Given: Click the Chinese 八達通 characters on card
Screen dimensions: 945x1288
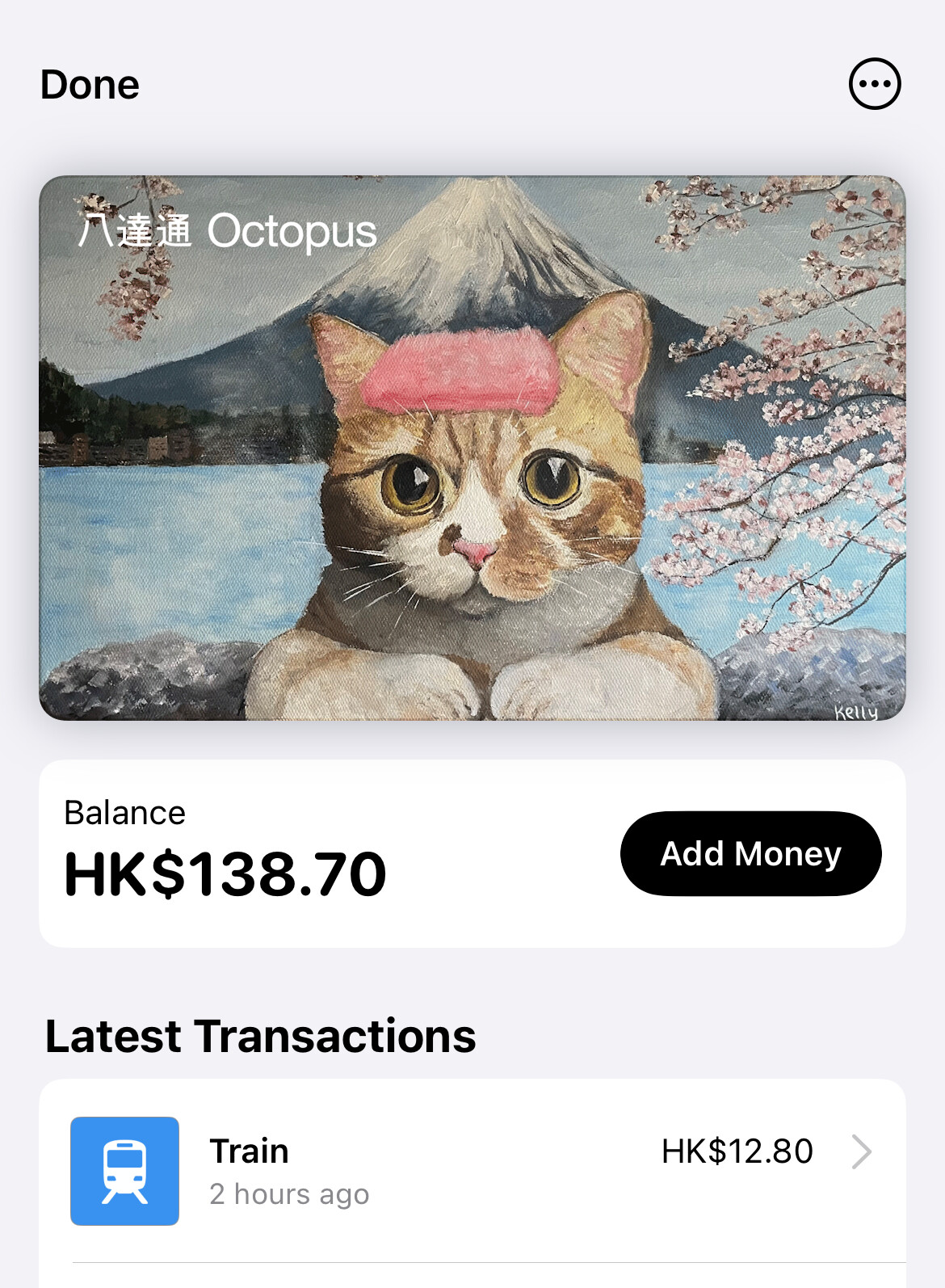Looking at the screenshot, I should (135, 230).
